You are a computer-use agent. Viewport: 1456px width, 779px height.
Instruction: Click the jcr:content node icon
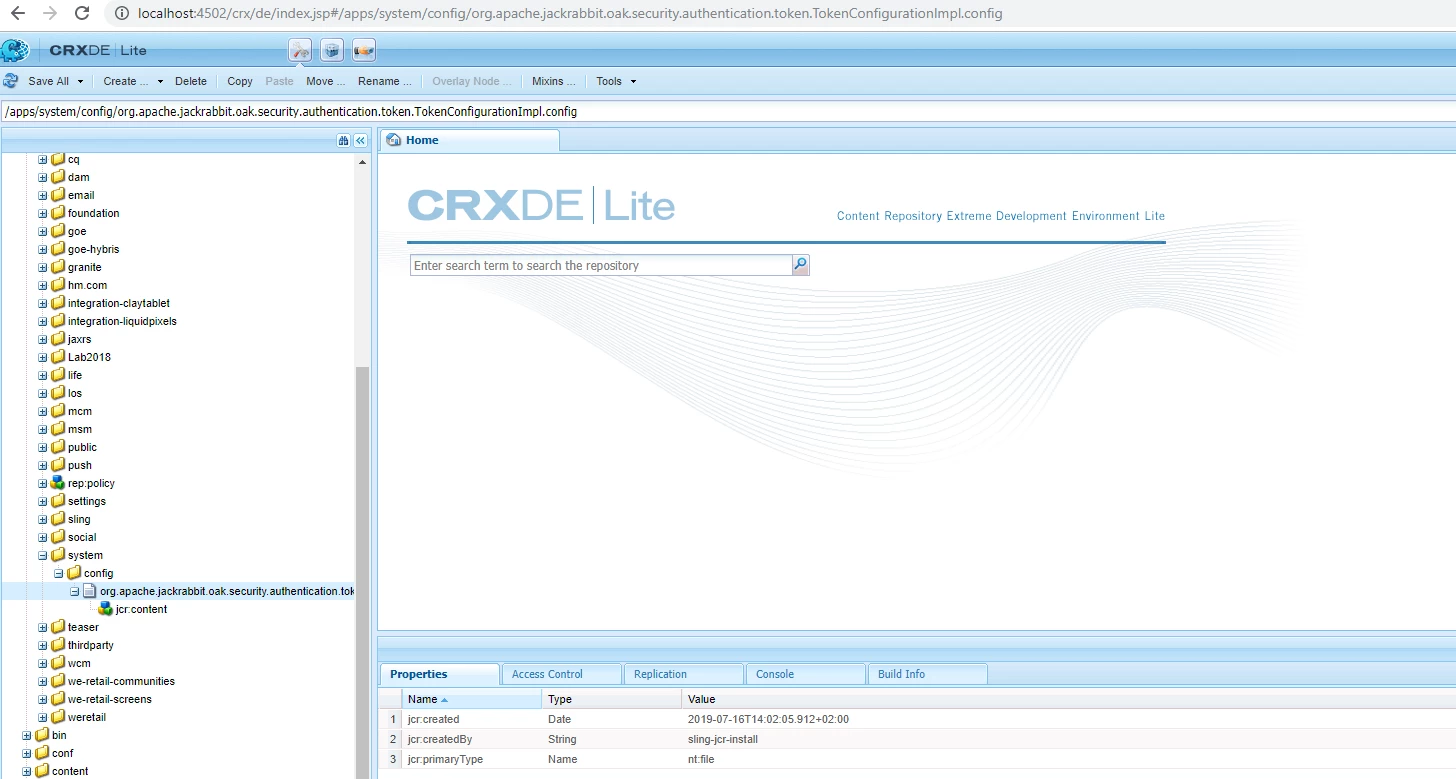pos(106,609)
